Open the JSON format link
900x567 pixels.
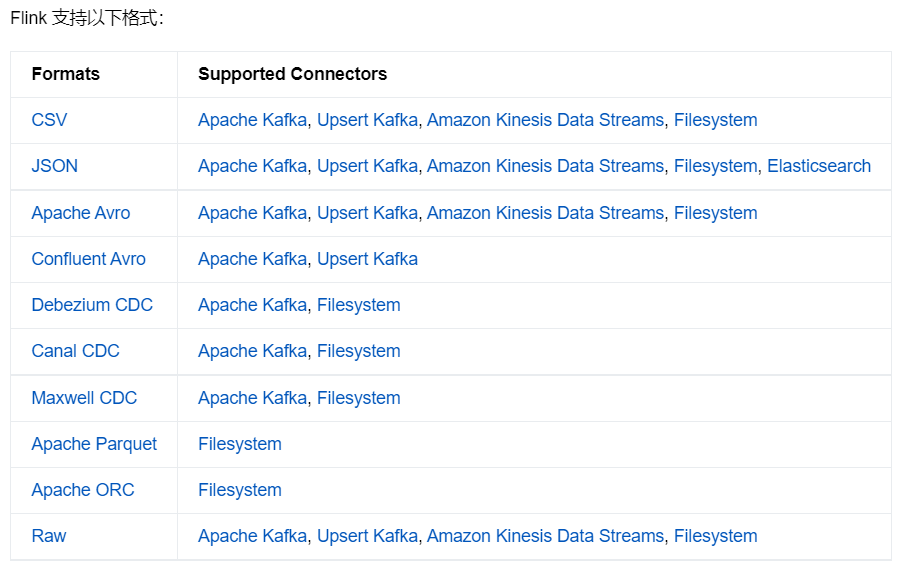54,166
